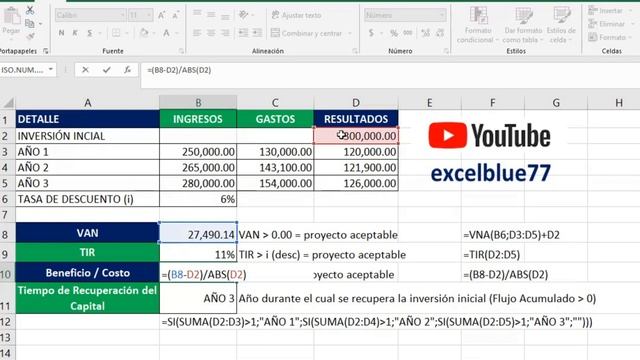Apply thousands separator 000 icon
Screen dimensions: 640x360
tap(408, 33)
